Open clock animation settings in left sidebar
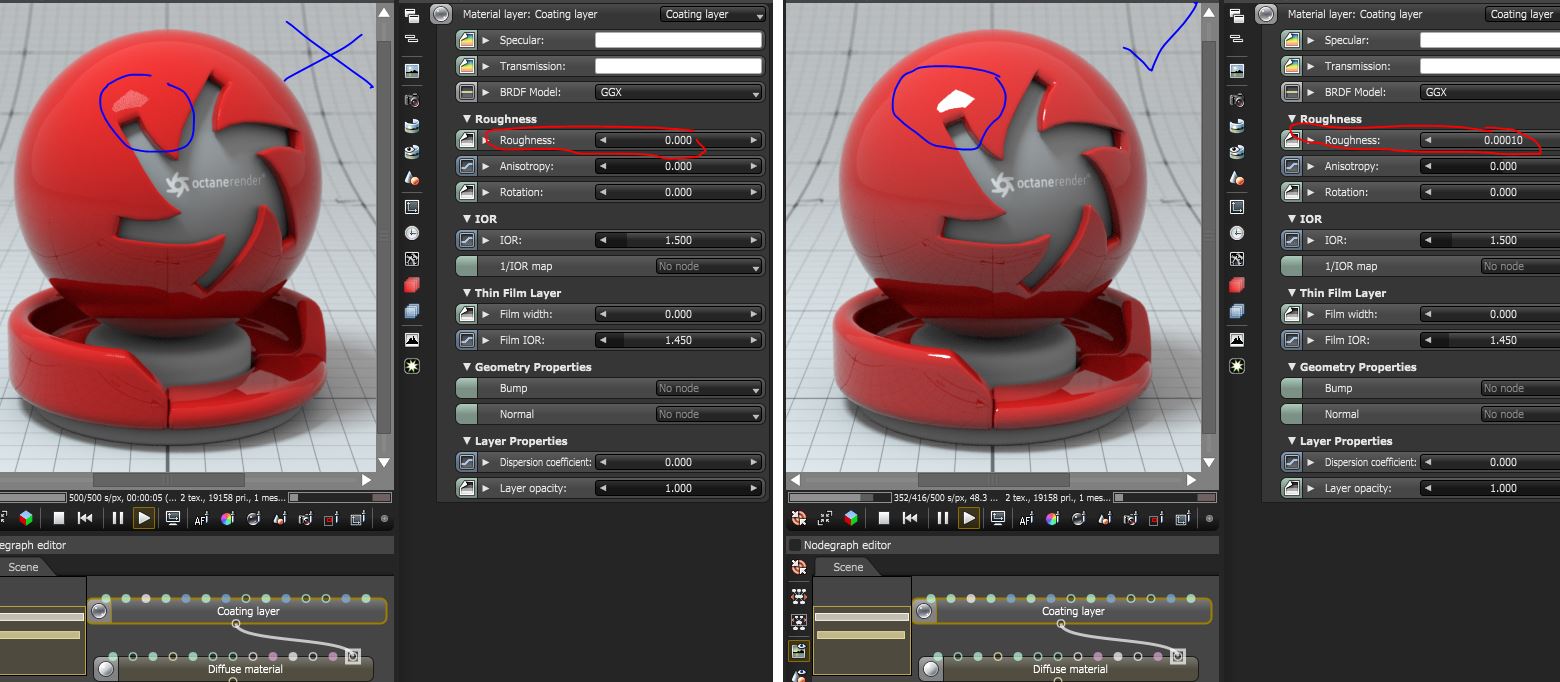 coord(412,233)
